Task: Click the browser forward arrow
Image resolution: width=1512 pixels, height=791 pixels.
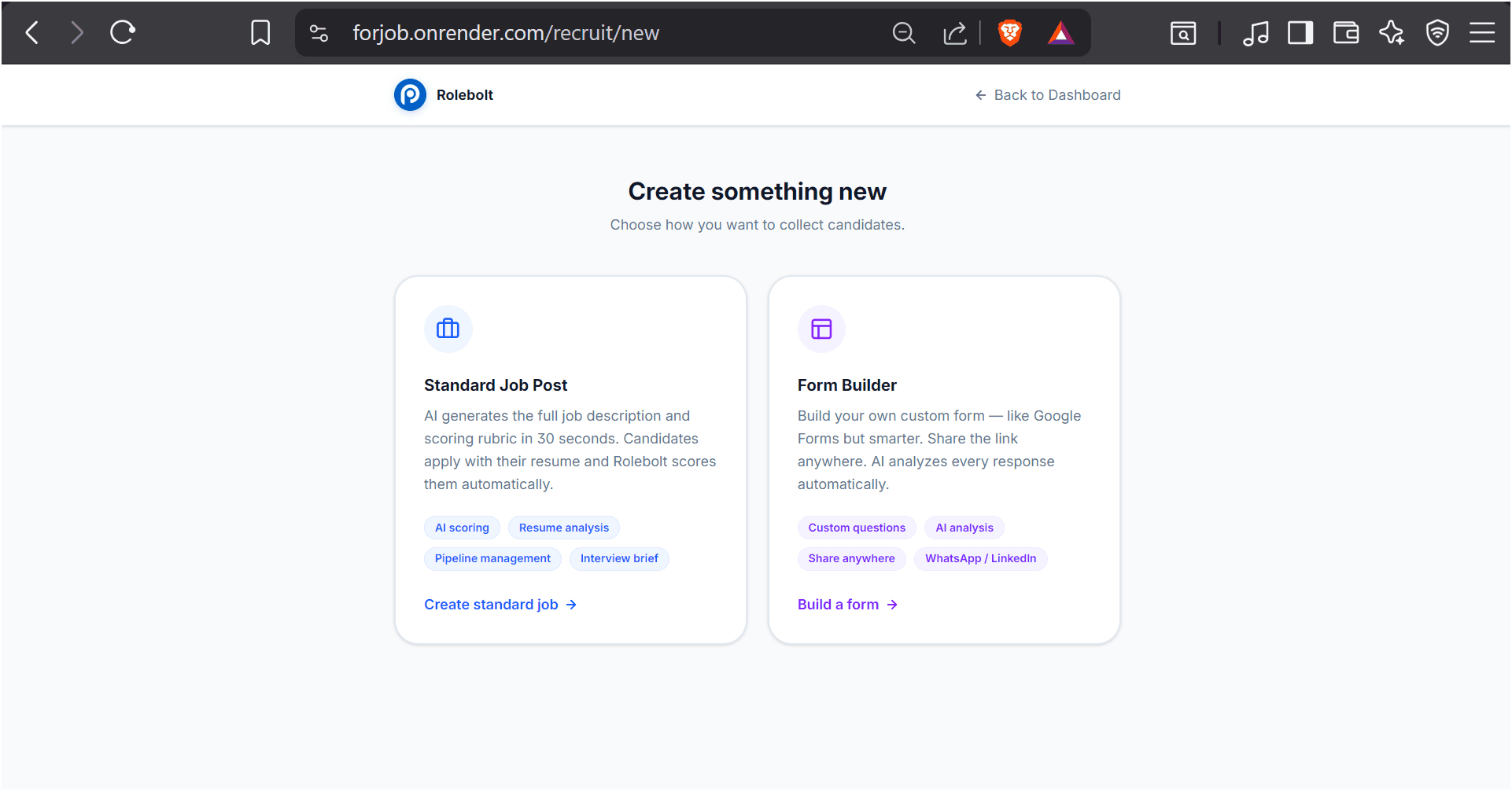Action: pyautogui.click(x=76, y=33)
